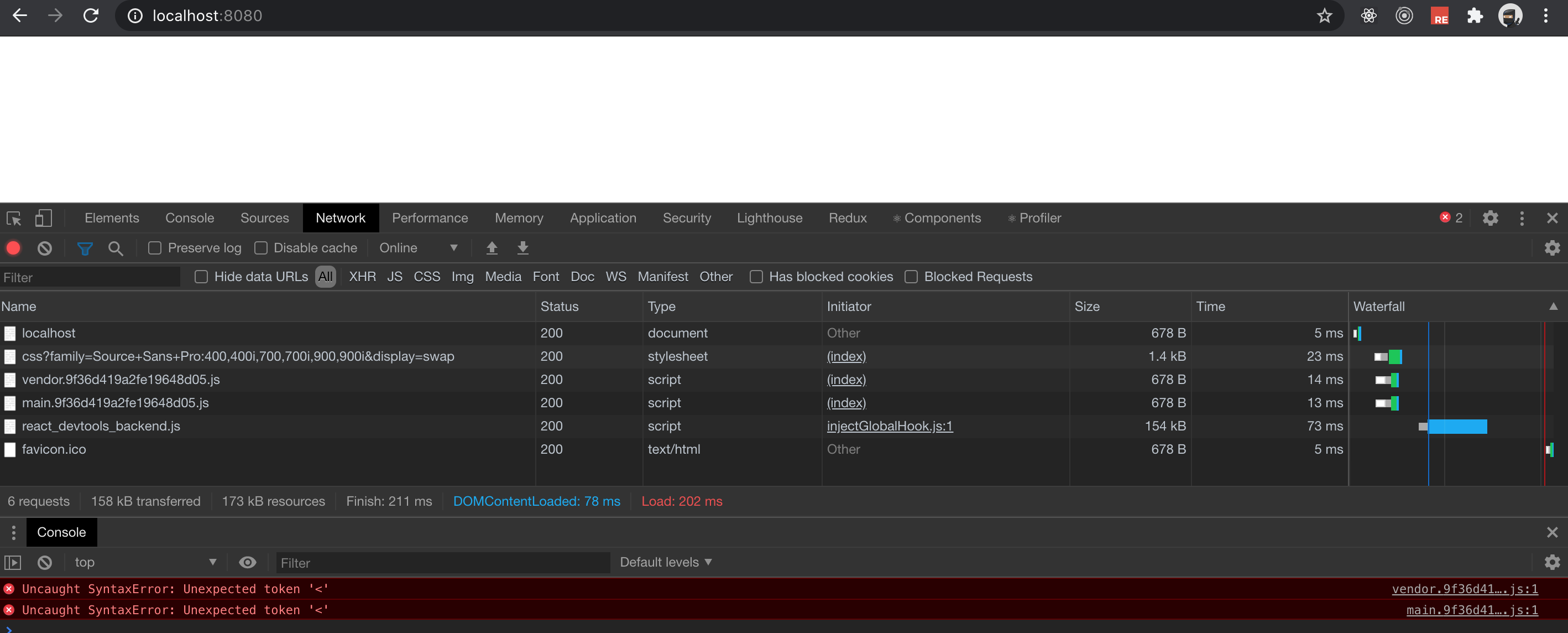Open the Redux panel
This screenshot has width=1568, height=633.
[847, 217]
